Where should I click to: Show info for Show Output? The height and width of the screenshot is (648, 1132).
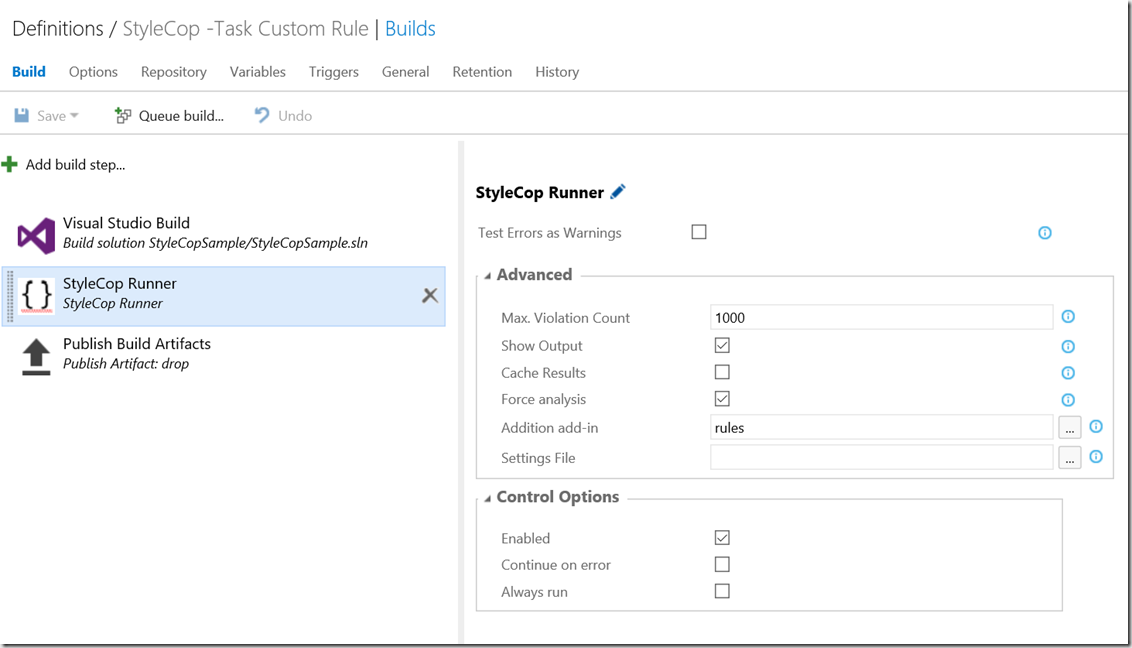pyautogui.click(x=1068, y=346)
